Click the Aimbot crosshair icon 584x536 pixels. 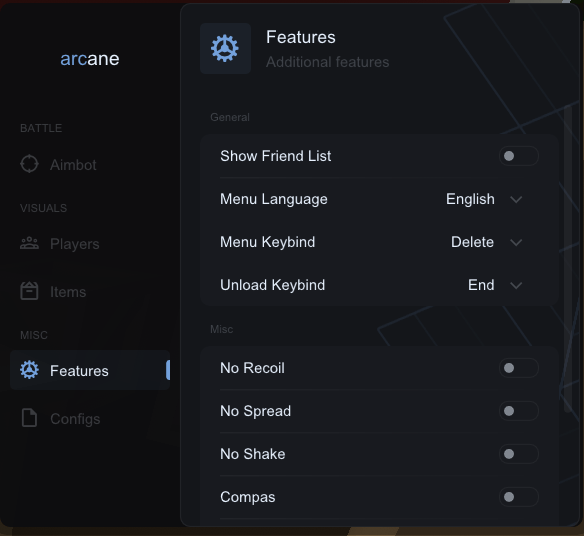tap(29, 164)
